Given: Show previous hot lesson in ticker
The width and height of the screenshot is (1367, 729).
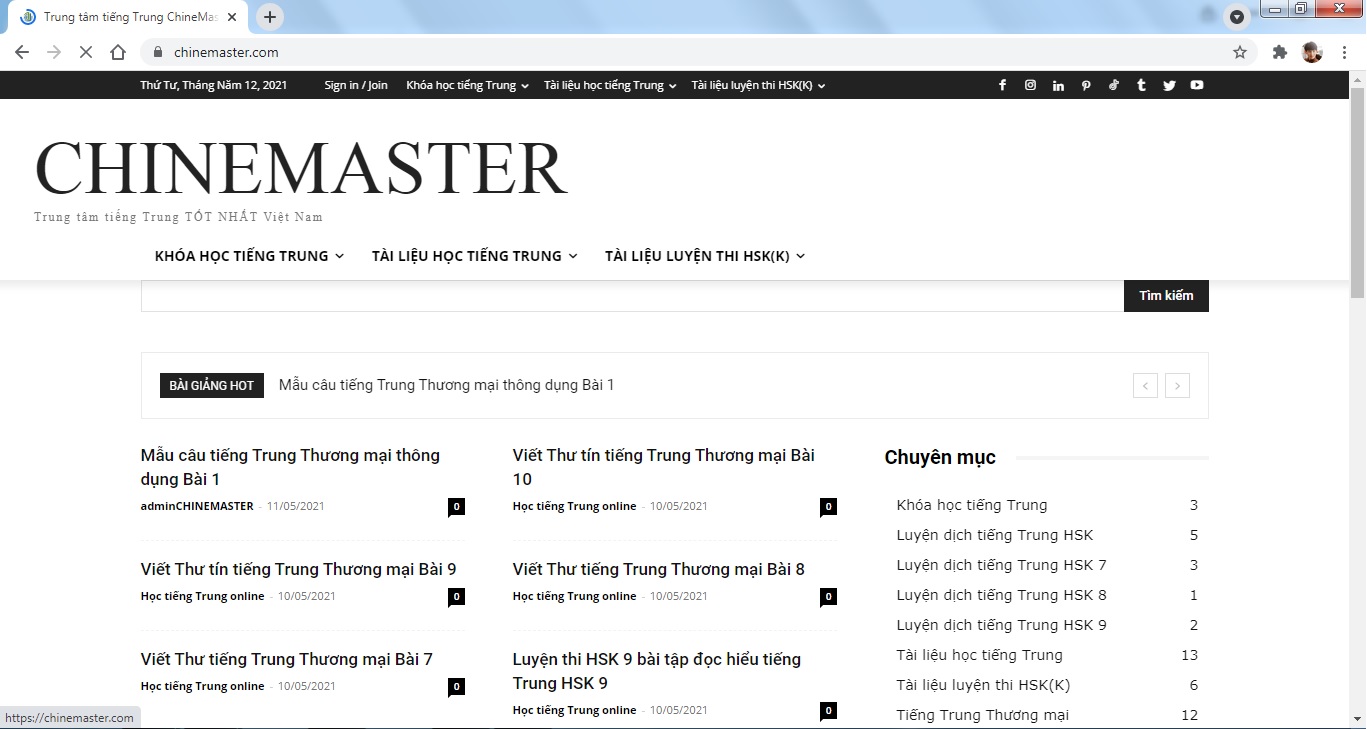Looking at the screenshot, I should [x=1145, y=385].
